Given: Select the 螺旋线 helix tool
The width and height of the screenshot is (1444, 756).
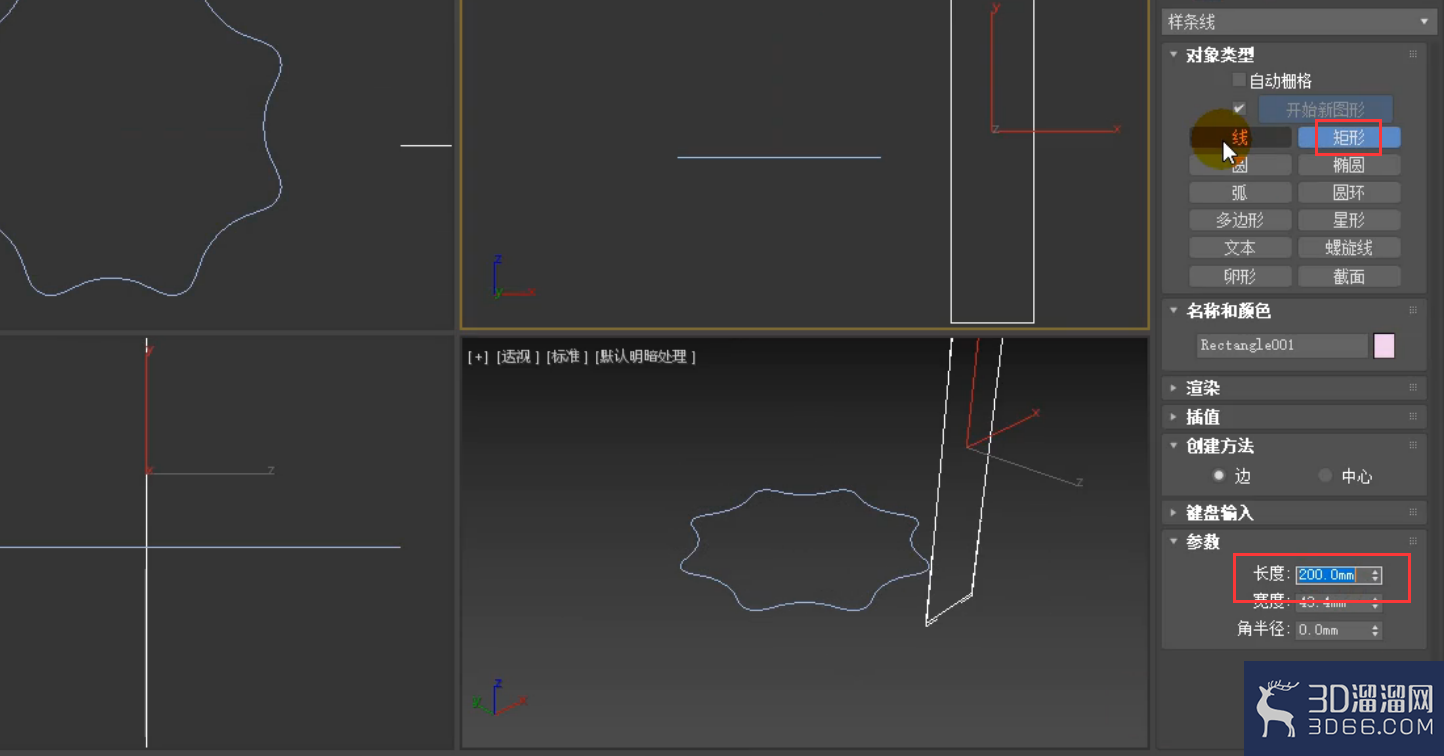Looking at the screenshot, I should [x=1349, y=248].
